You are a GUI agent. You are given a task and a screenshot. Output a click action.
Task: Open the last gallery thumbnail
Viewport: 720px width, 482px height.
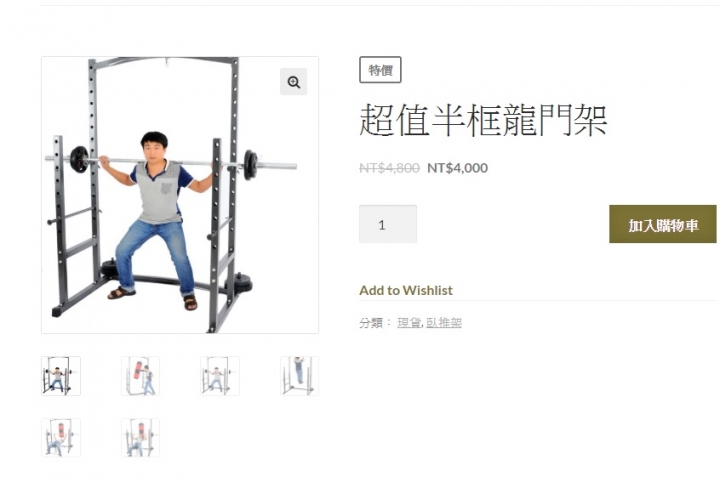141,438
